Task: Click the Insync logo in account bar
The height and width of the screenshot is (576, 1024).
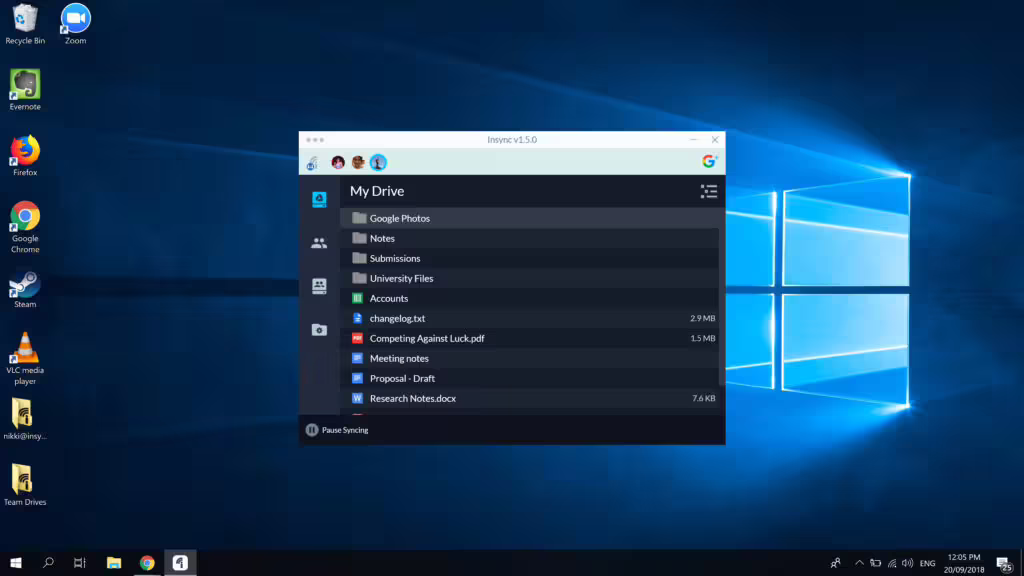Action: [x=313, y=163]
